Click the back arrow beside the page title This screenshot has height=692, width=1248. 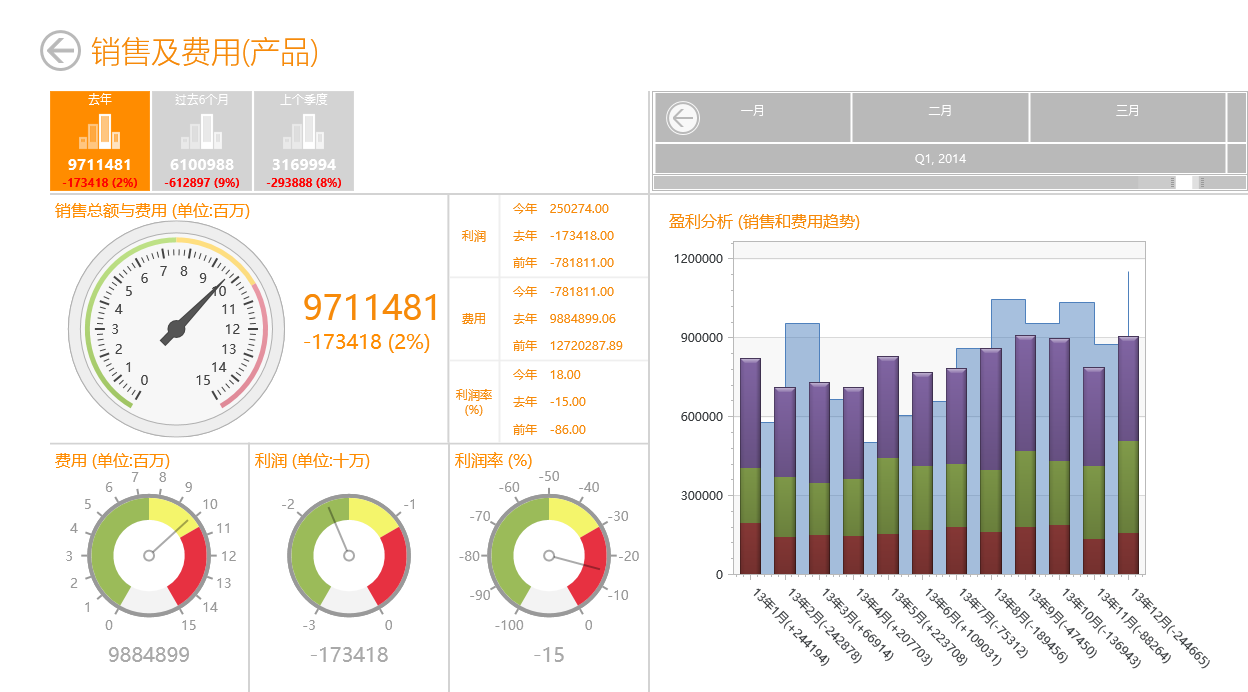point(60,50)
